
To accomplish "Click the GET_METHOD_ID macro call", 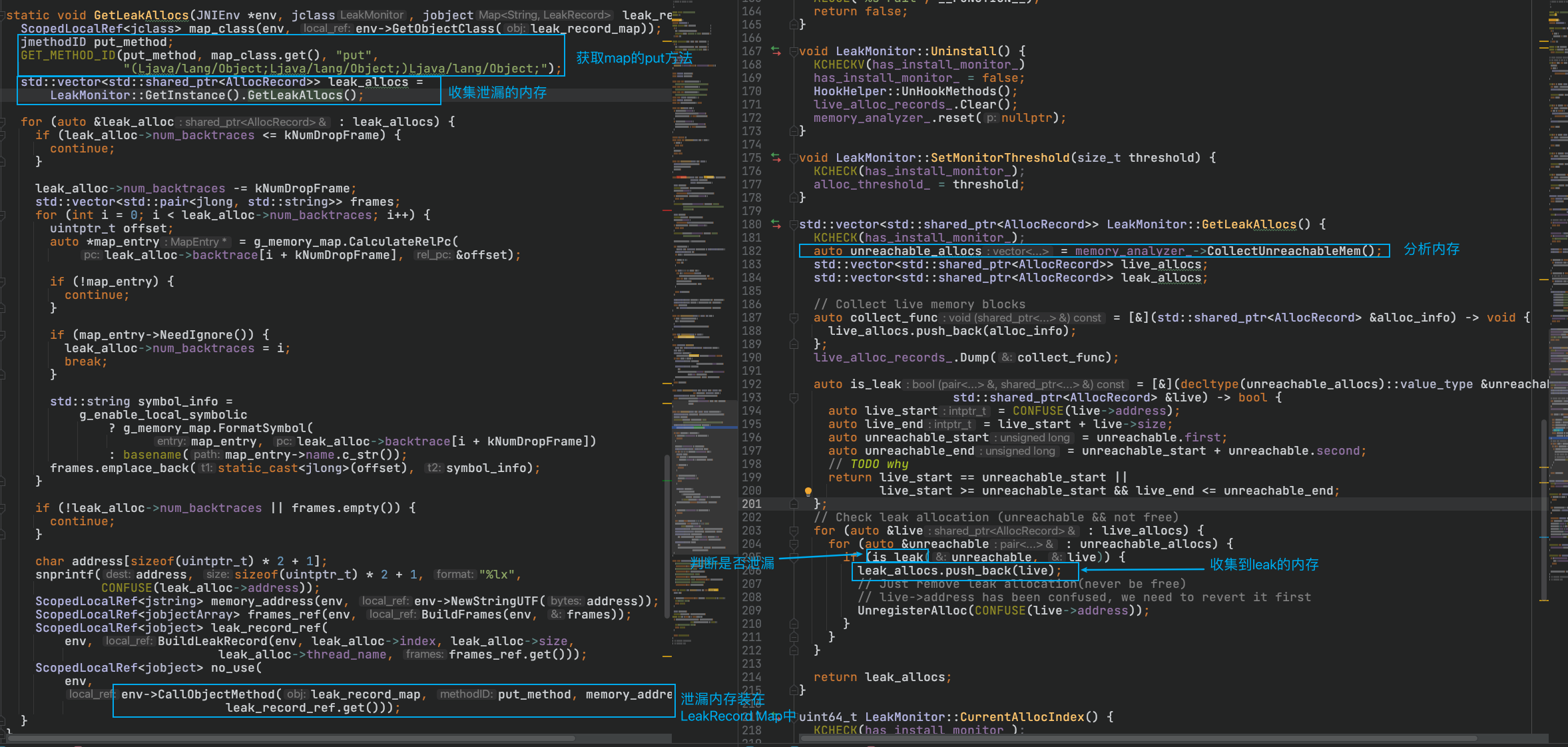I will point(68,55).
